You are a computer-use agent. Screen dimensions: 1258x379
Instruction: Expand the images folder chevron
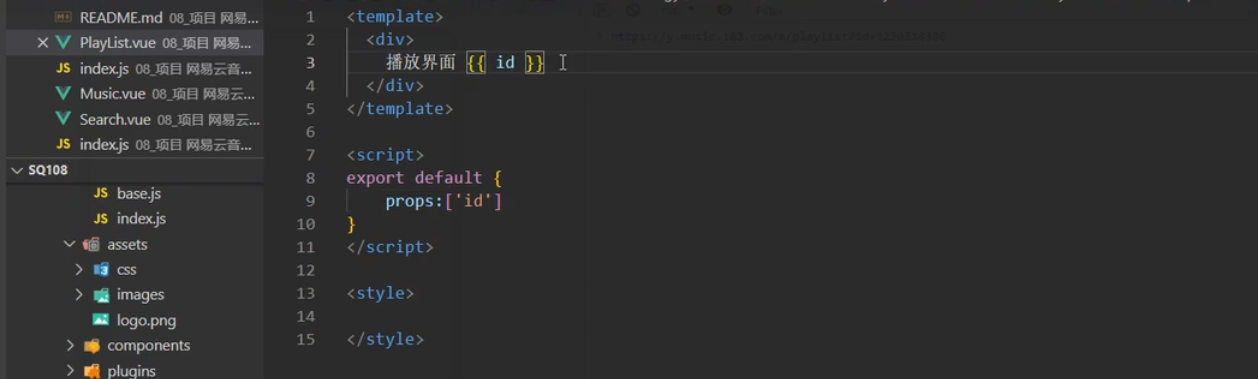tap(79, 294)
